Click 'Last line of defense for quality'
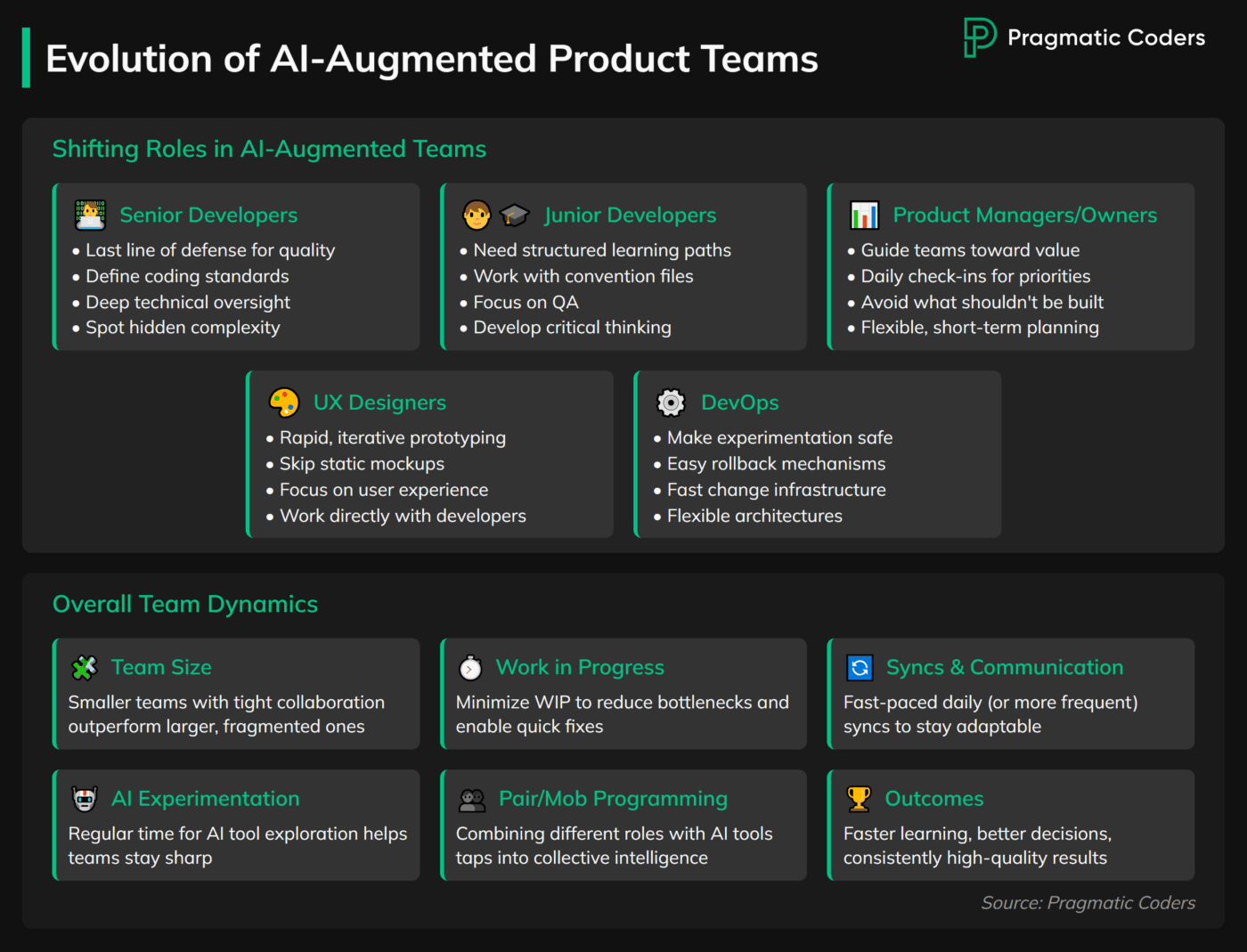Image resolution: width=1247 pixels, height=952 pixels. pos(210,250)
